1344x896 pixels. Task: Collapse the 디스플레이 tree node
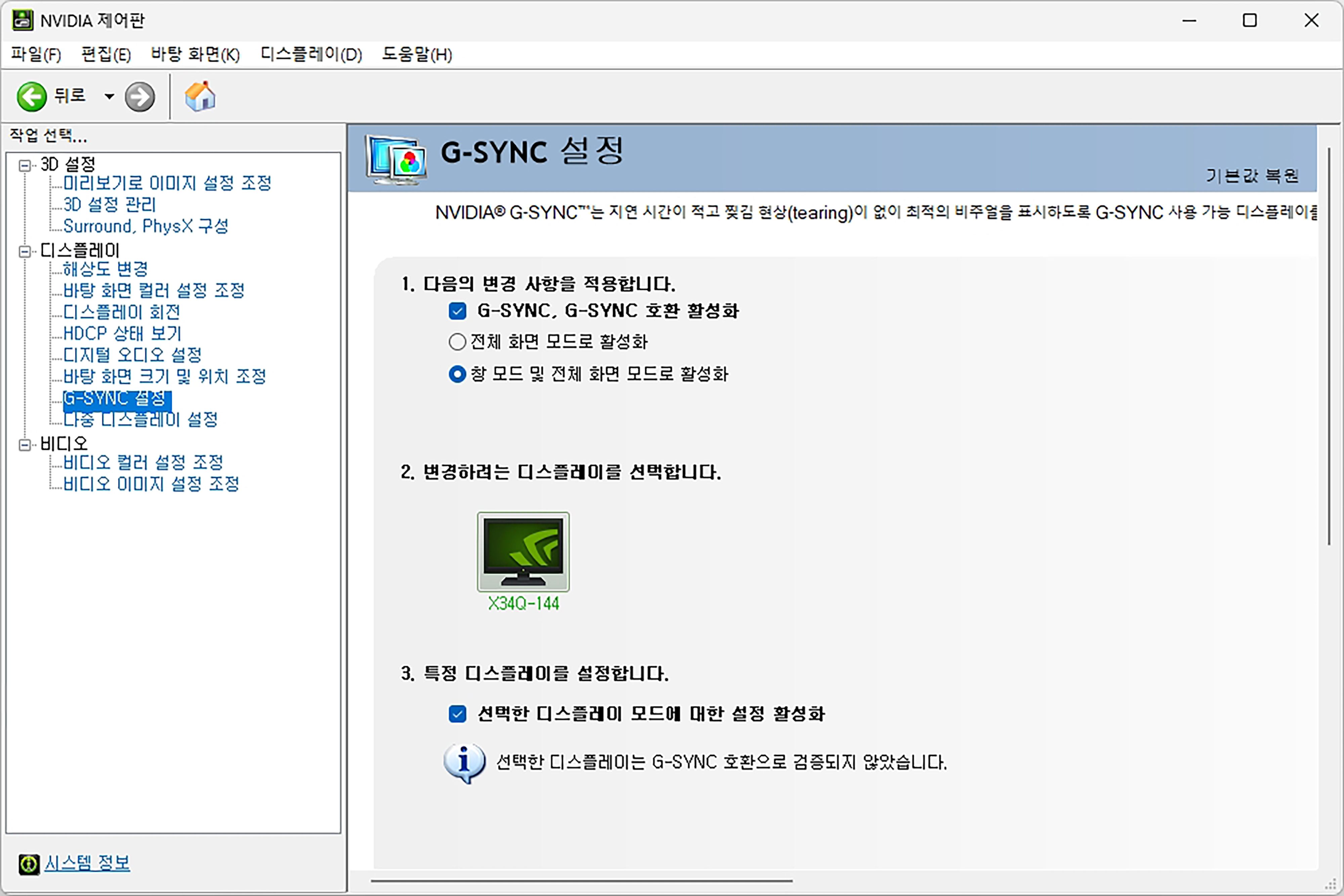(25, 252)
